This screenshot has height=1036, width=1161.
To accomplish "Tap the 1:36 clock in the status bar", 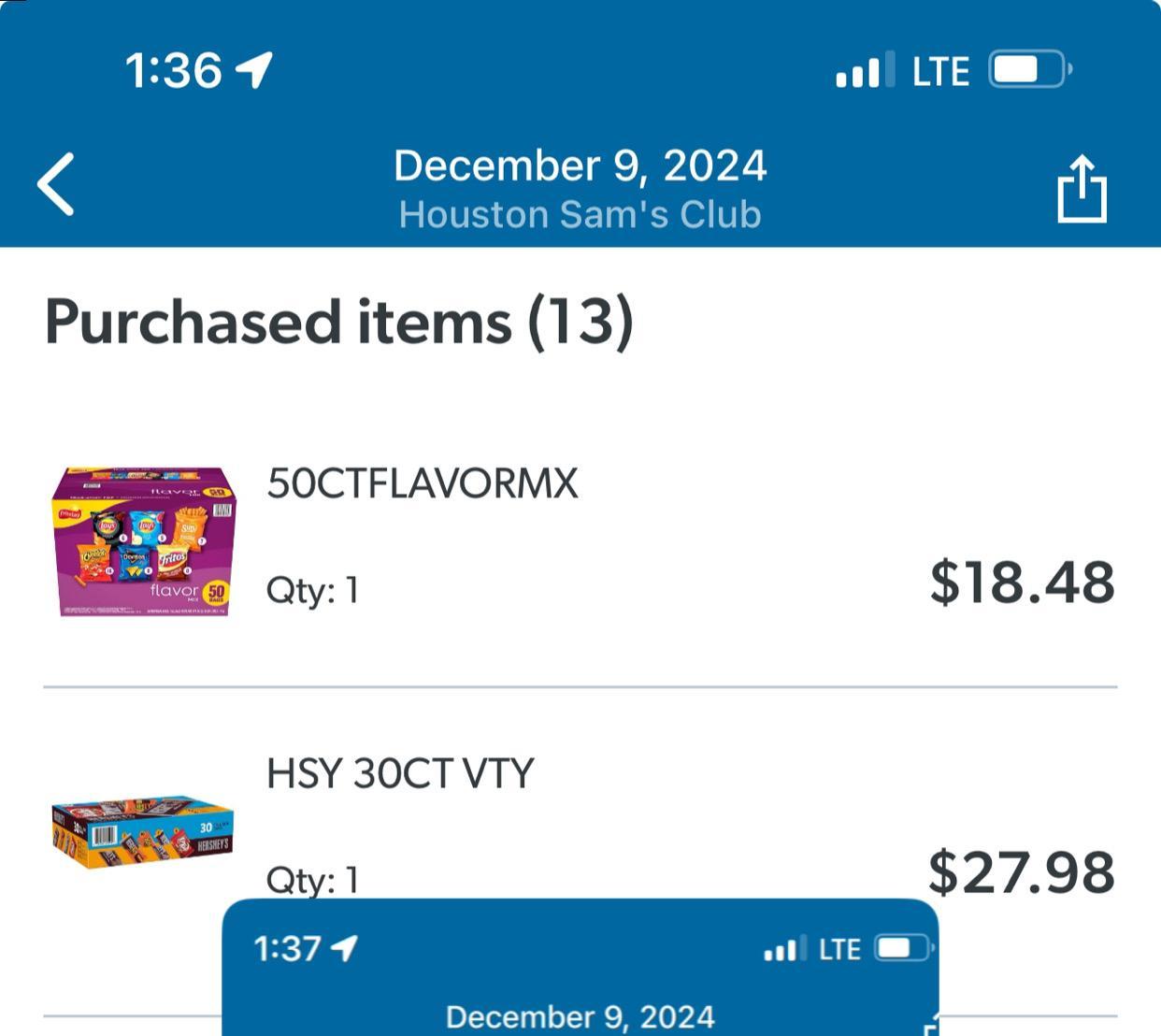I will pyautogui.click(x=174, y=70).
